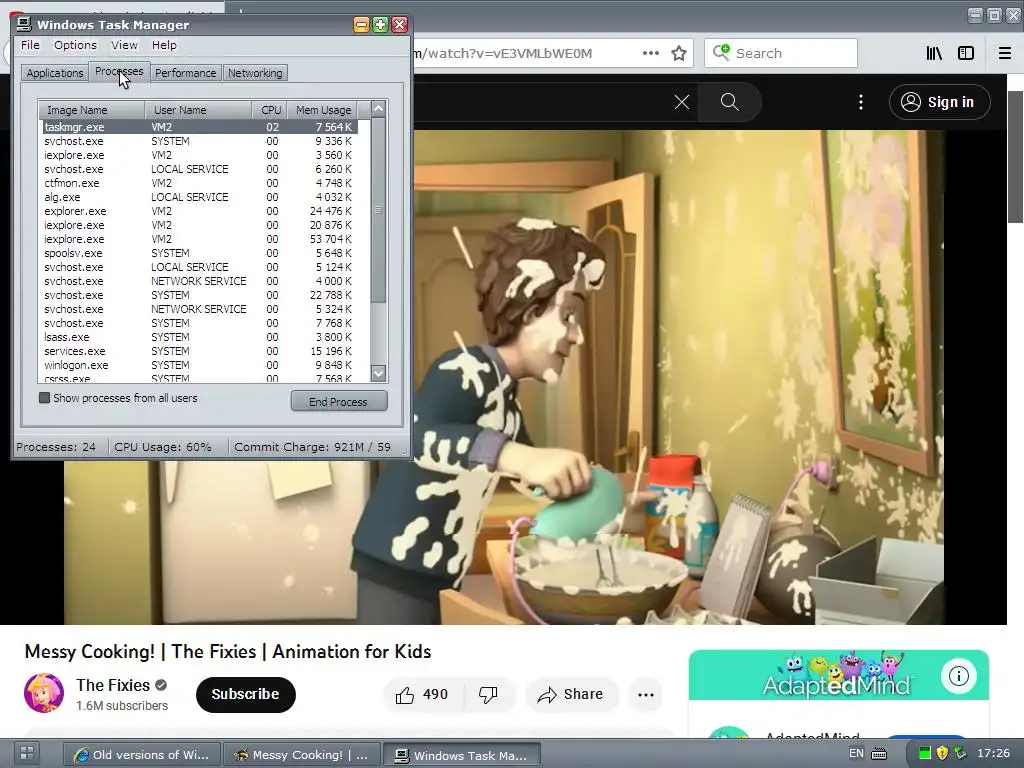1024x768 pixels.
Task: Open the AdaptedMind ad banner
Action: [839, 675]
